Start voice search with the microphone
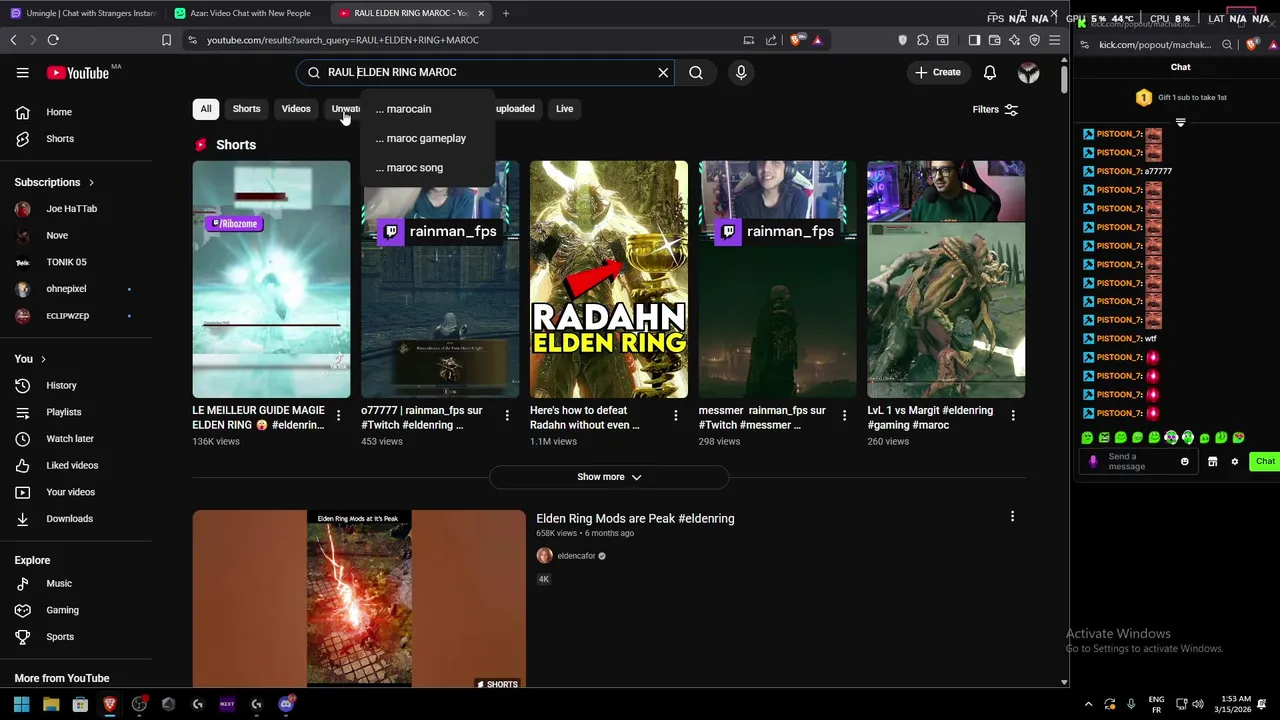The width and height of the screenshot is (1280, 720). pyautogui.click(x=741, y=72)
